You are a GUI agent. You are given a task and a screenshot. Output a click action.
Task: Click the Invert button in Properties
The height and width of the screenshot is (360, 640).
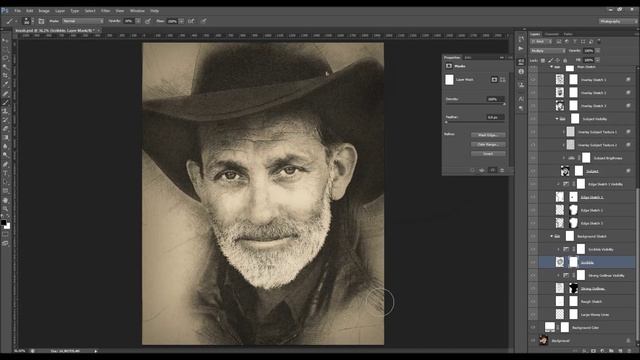(x=488, y=154)
